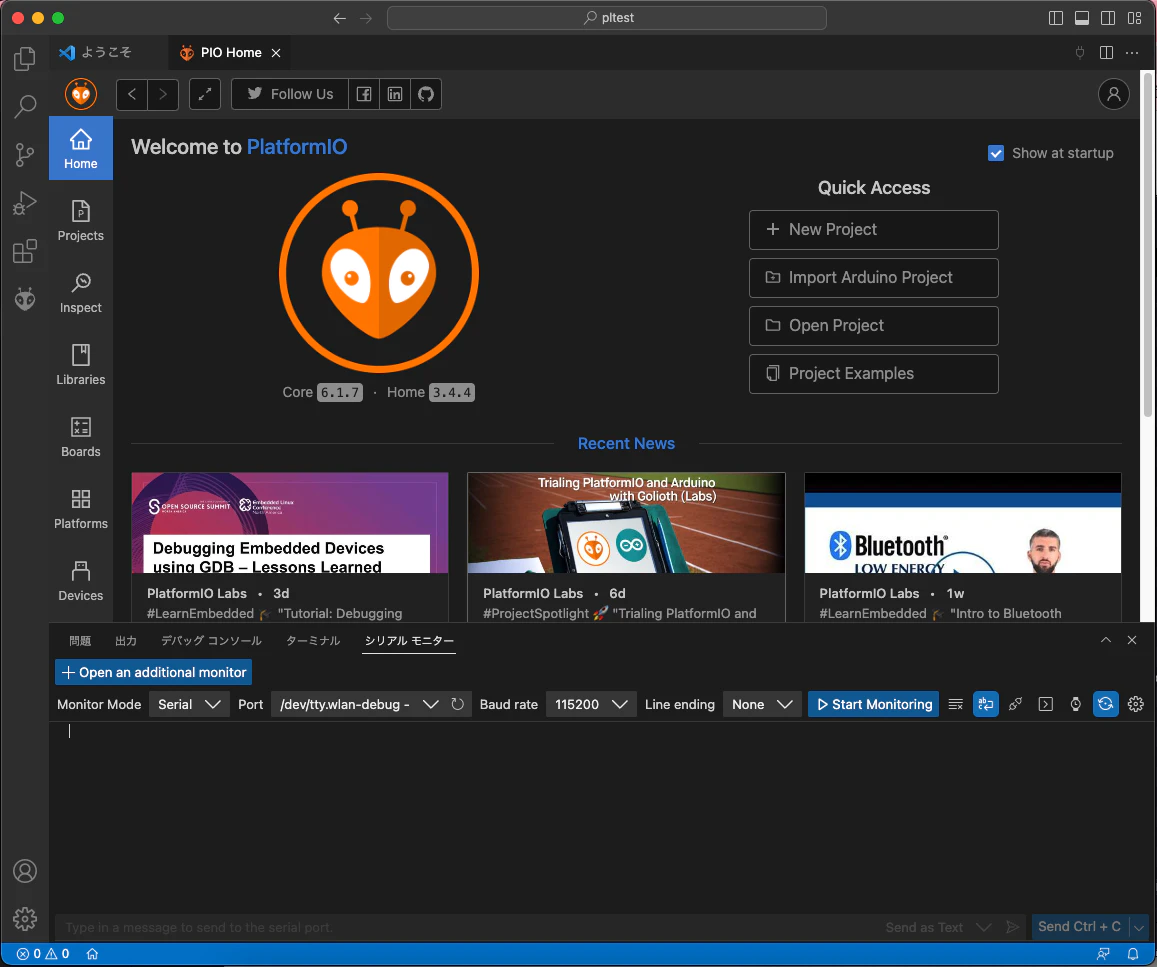
Task: Click Open an additional monitor button
Action: click(153, 673)
